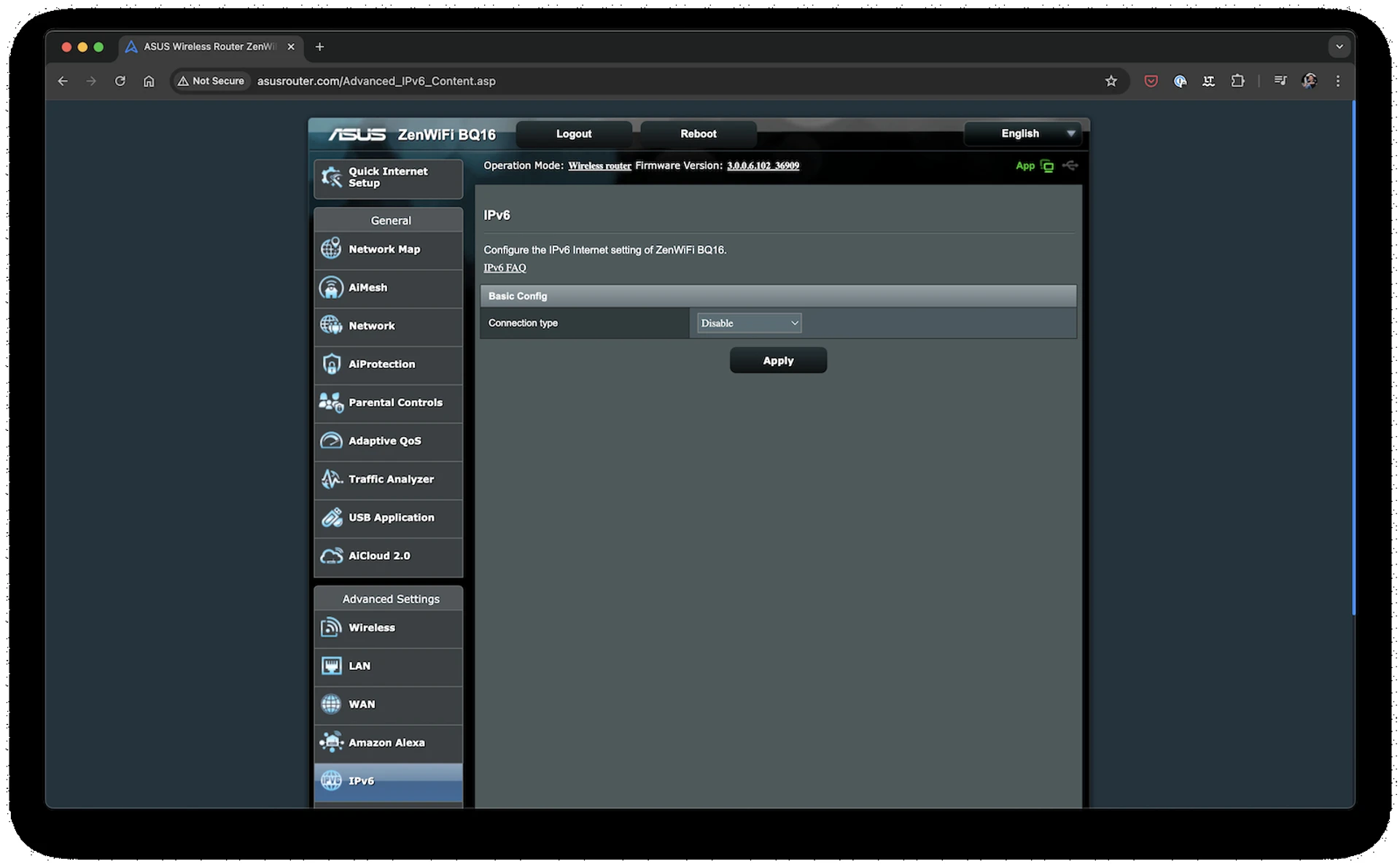
Task: Click the LAN port icon
Action: tap(331, 666)
